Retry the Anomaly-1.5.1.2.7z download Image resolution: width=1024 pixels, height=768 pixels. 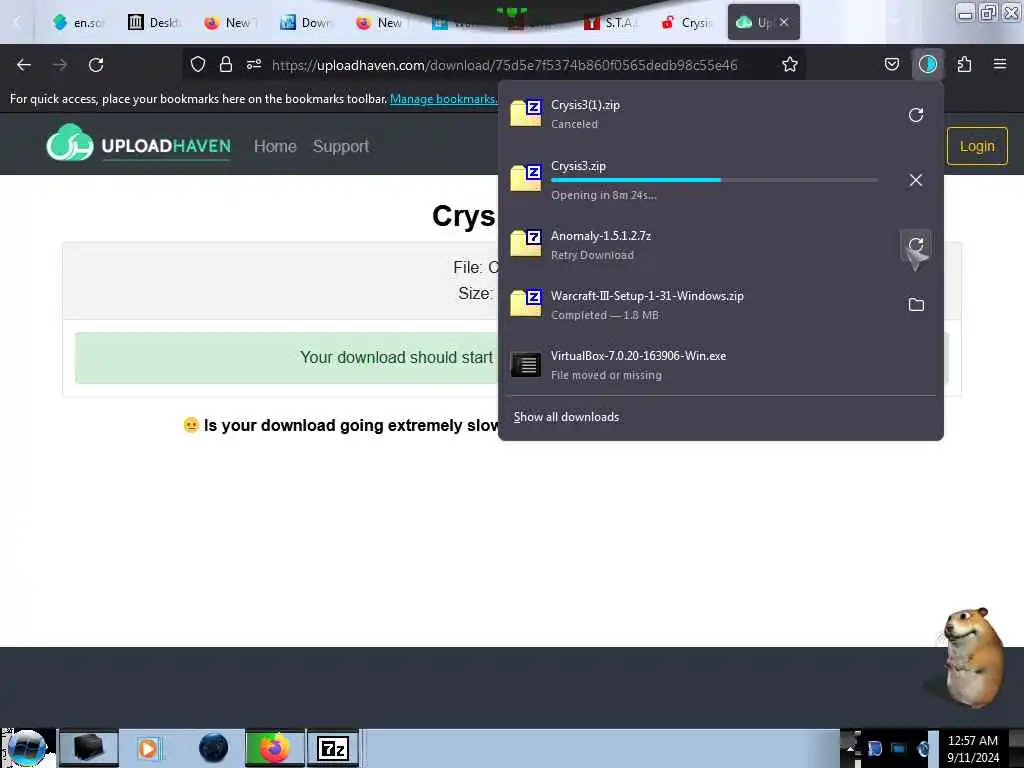pyautogui.click(x=916, y=245)
